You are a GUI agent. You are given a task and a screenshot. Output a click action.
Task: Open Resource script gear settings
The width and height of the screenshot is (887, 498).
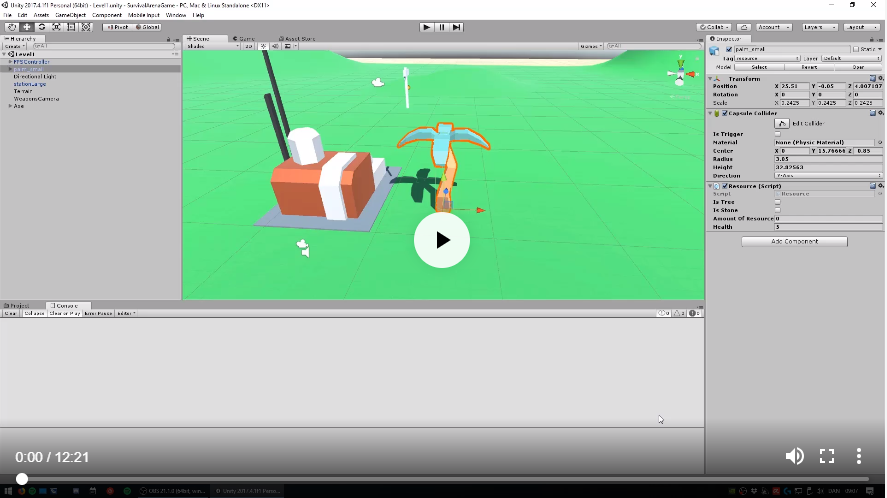click(x=880, y=186)
